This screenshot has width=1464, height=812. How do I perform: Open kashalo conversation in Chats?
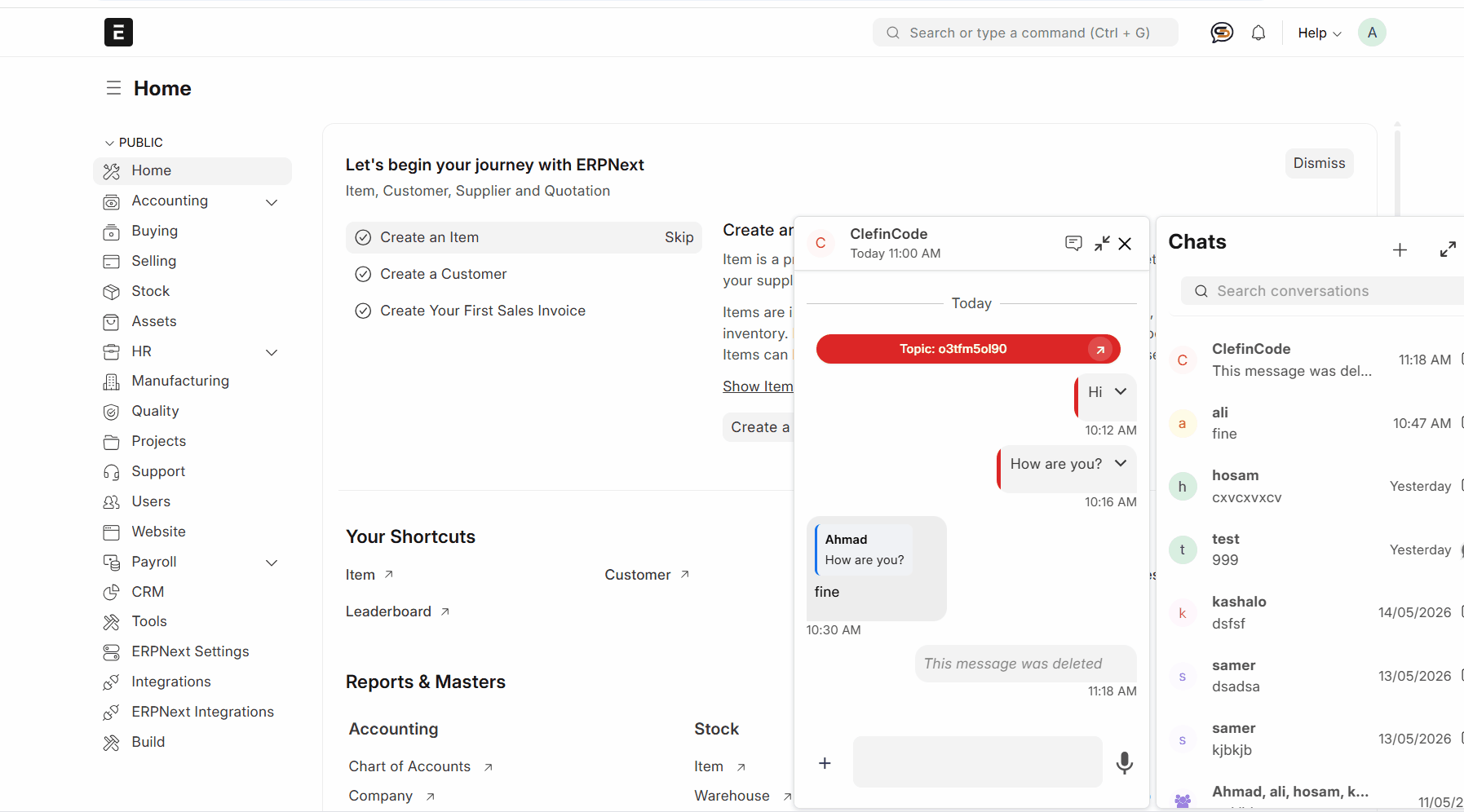tap(1311, 612)
